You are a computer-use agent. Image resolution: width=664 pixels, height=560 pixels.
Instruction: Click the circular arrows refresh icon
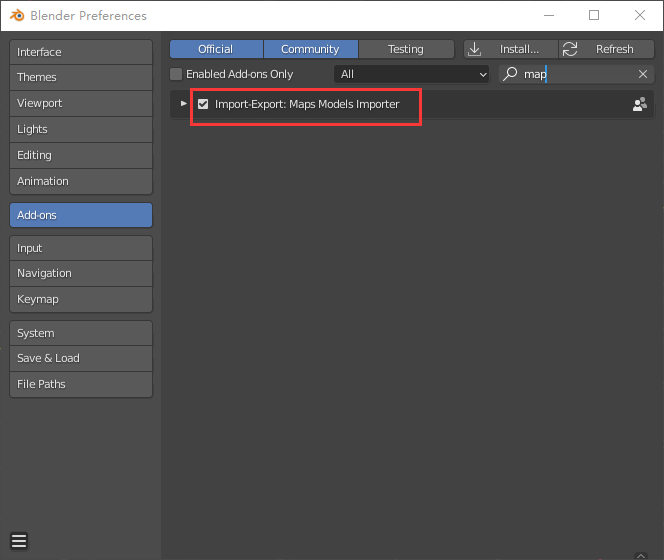(570, 49)
